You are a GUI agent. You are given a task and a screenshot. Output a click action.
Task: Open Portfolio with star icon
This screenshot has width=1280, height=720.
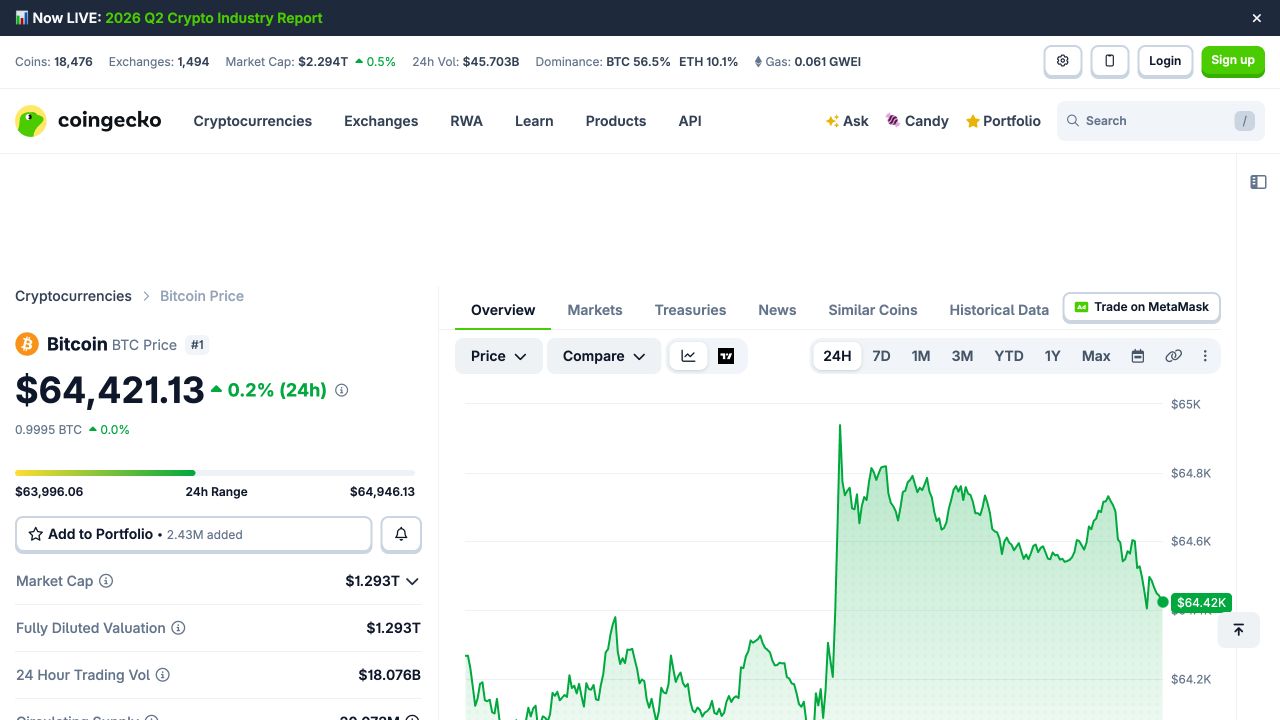1003,121
